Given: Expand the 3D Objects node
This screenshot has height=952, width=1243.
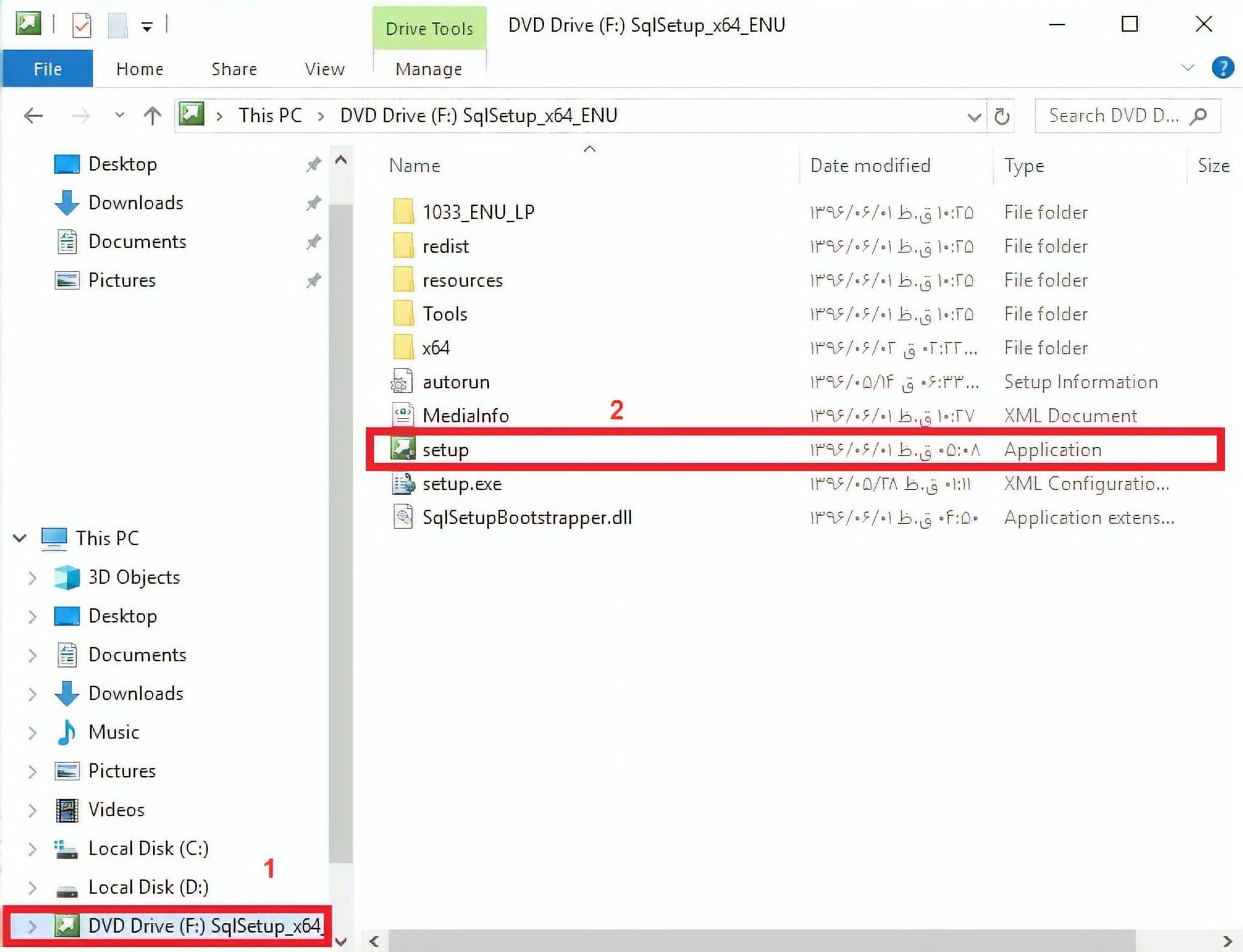Looking at the screenshot, I should click(32, 578).
